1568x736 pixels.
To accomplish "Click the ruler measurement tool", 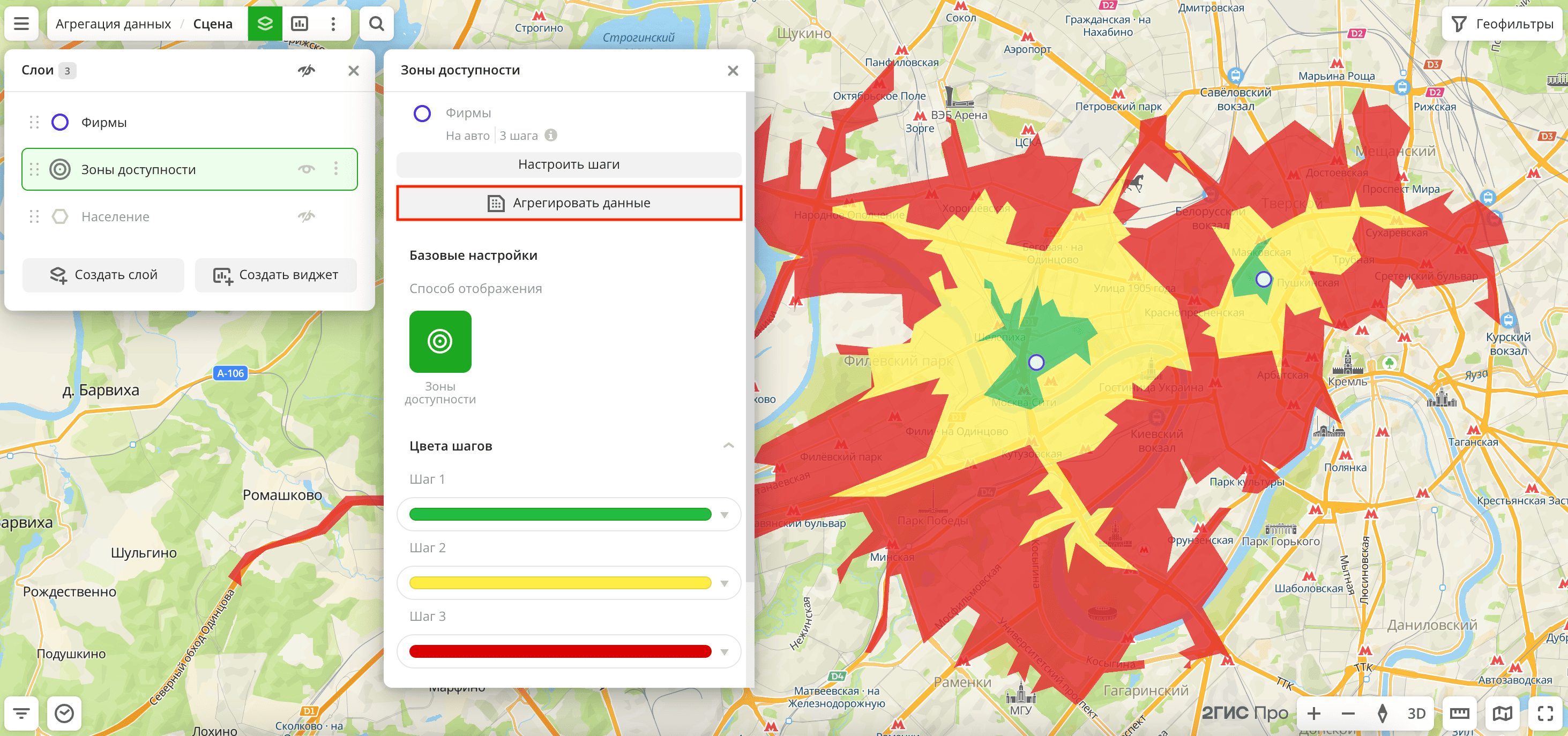I will click(1459, 713).
